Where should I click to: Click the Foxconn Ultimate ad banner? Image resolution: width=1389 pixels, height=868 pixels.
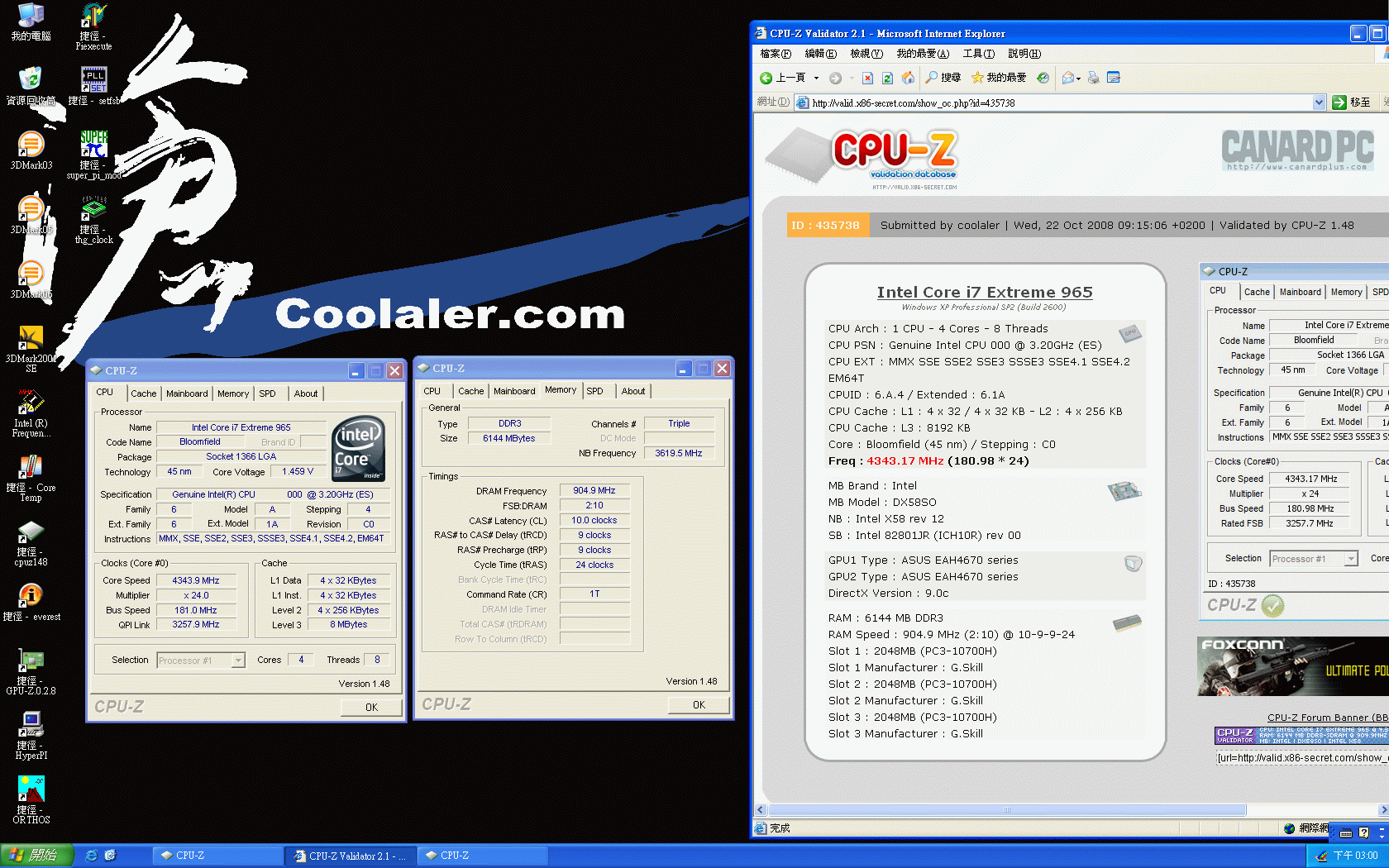click(x=1293, y=666)
